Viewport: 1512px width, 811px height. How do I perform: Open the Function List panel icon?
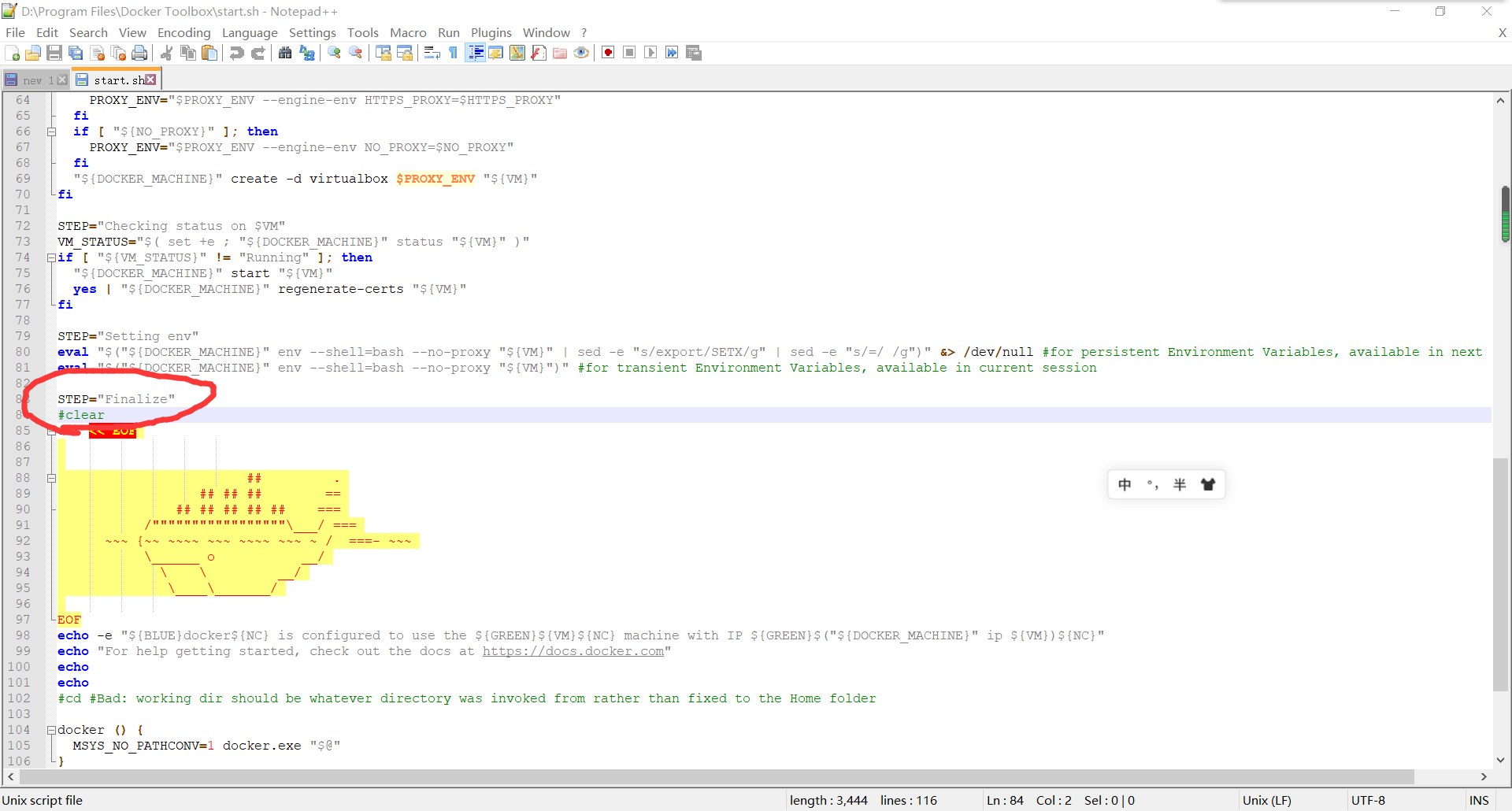539,53
